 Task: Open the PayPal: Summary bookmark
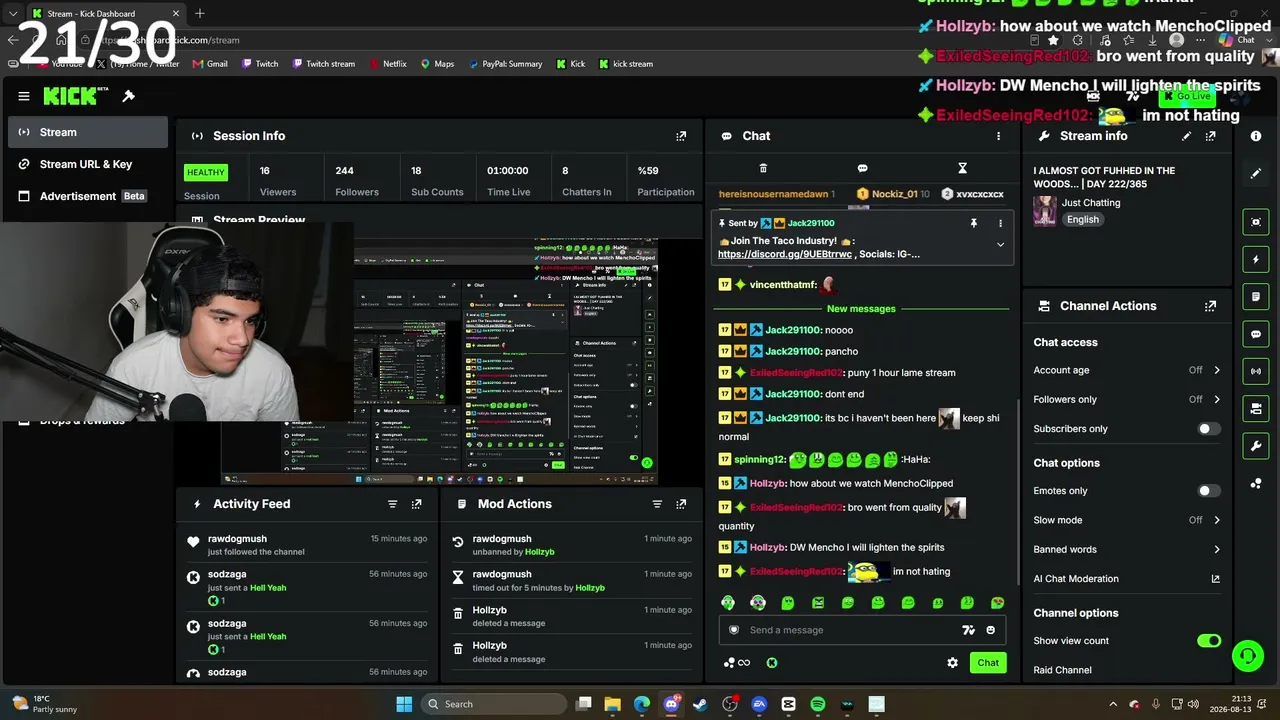click(x=505, y=64)
